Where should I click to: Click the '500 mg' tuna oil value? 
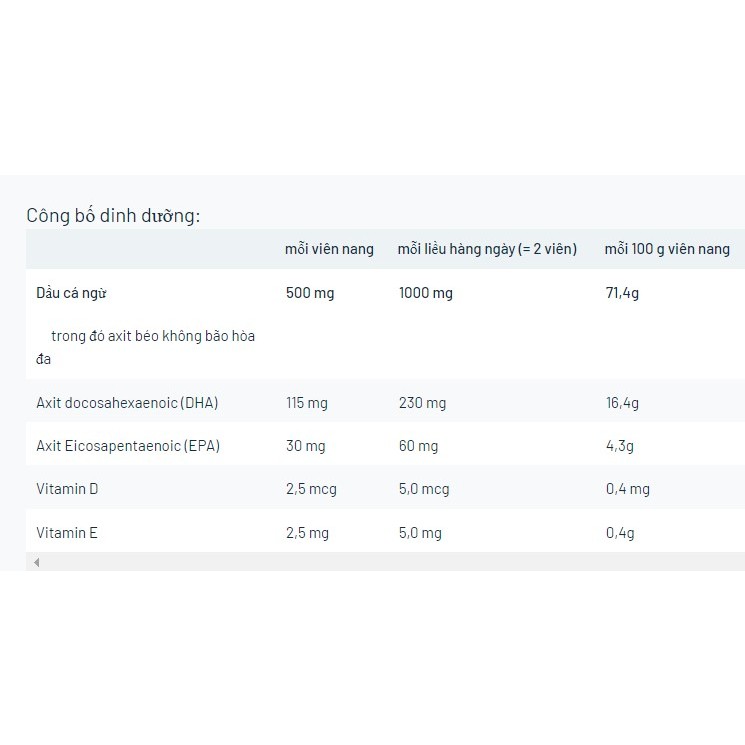[310, 293]
